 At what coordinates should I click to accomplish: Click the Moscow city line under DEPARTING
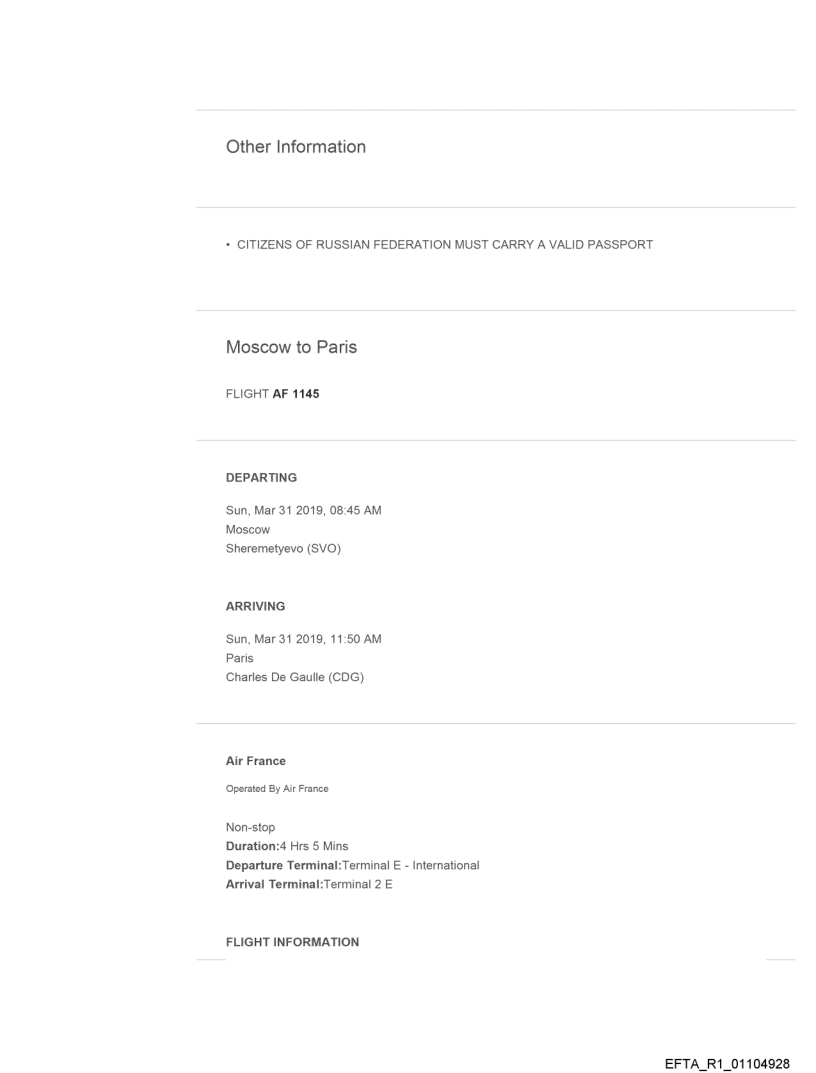[x=247, y=529]
